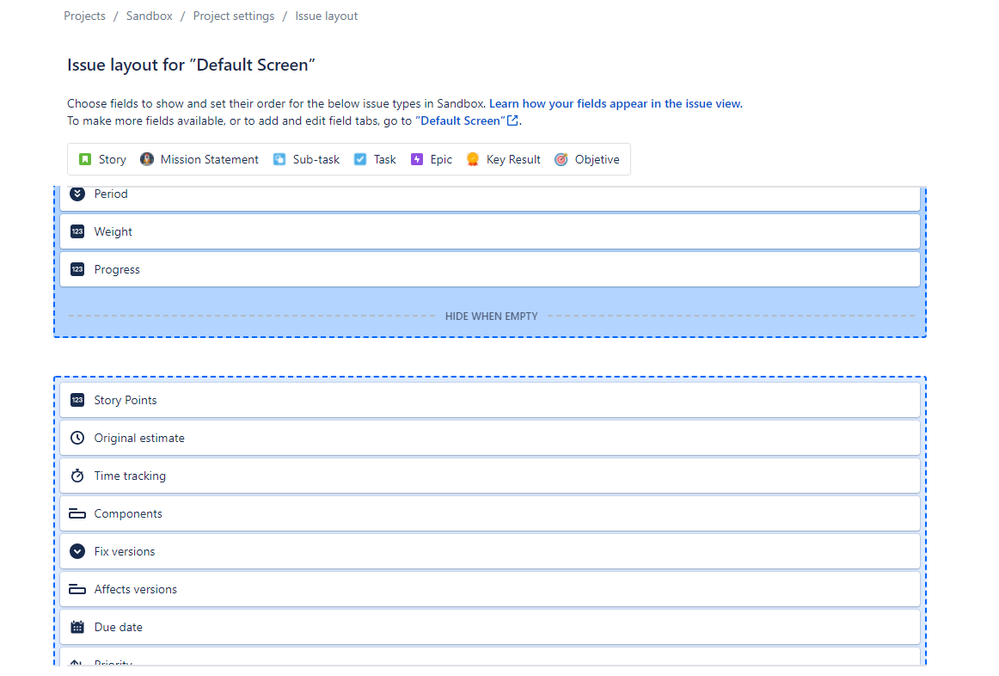999x676 pixels.
Task: Click the Task checkbox-style icon
Action: [360, 159]
